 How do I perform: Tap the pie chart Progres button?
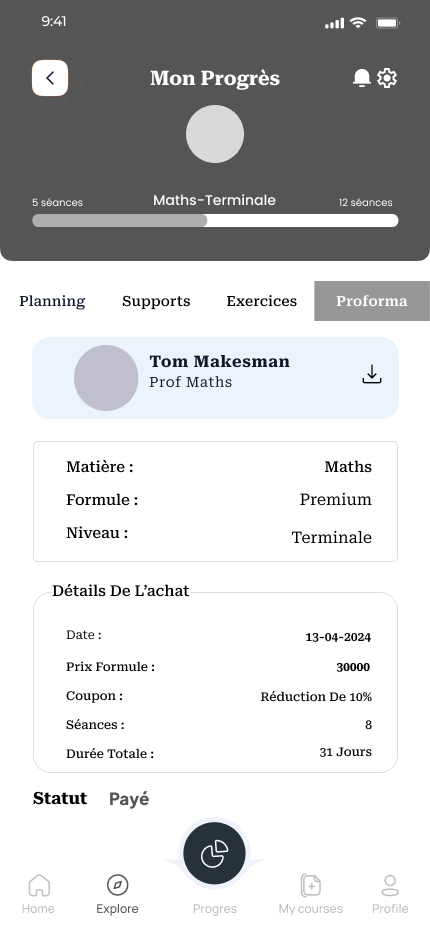click(214, 854)
